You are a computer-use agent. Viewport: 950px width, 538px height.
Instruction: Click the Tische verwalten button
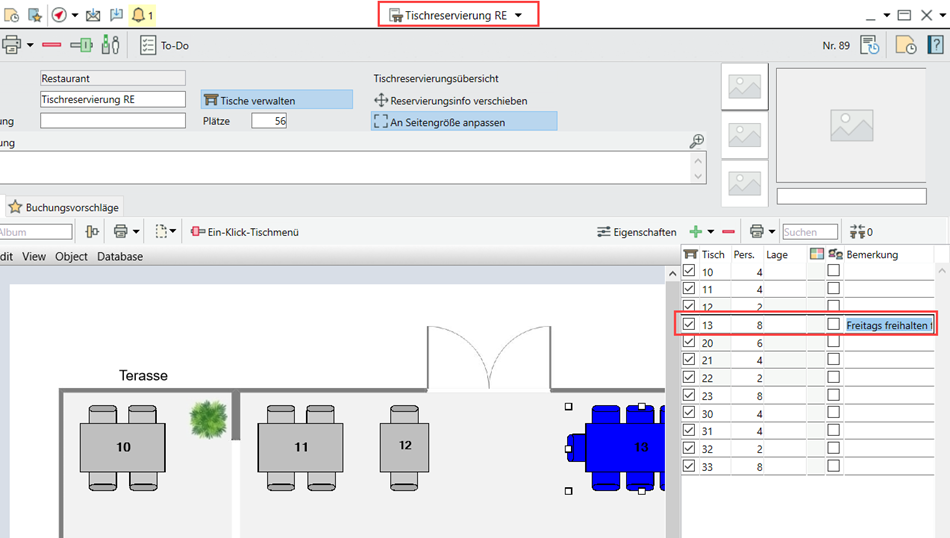pyautogui.click(x=277, y=100)
